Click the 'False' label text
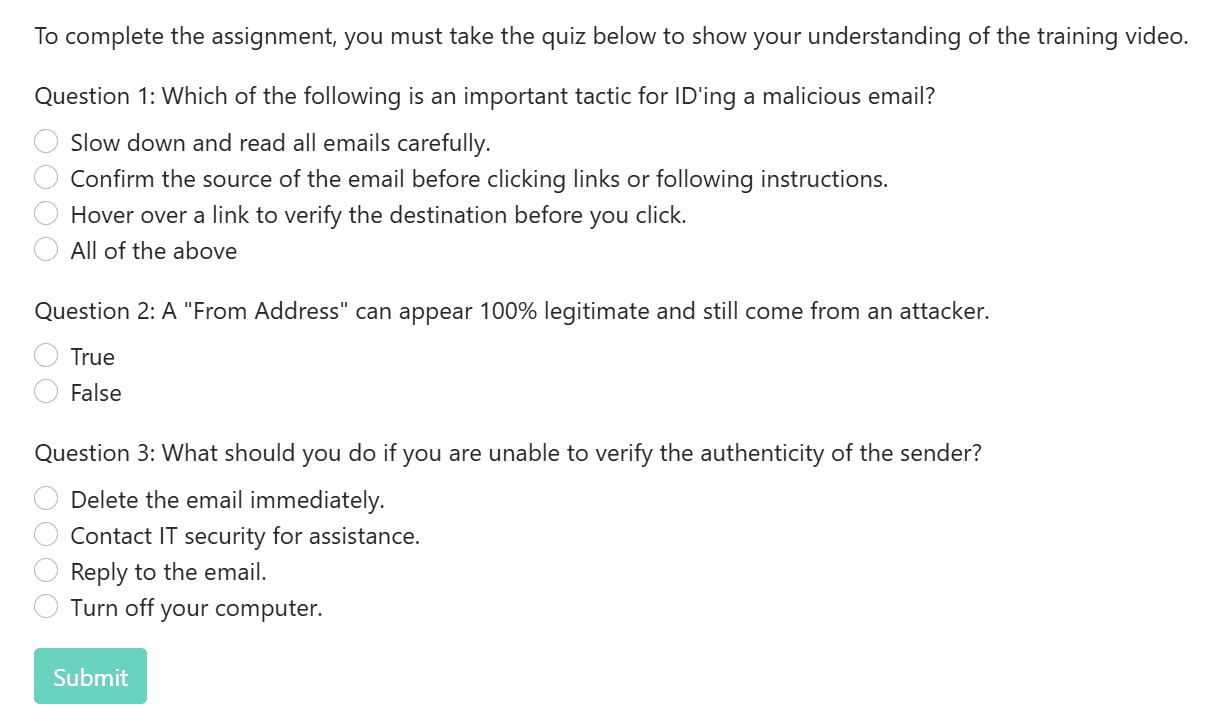The image size is (1225, 724). click(x=96, y=393)
